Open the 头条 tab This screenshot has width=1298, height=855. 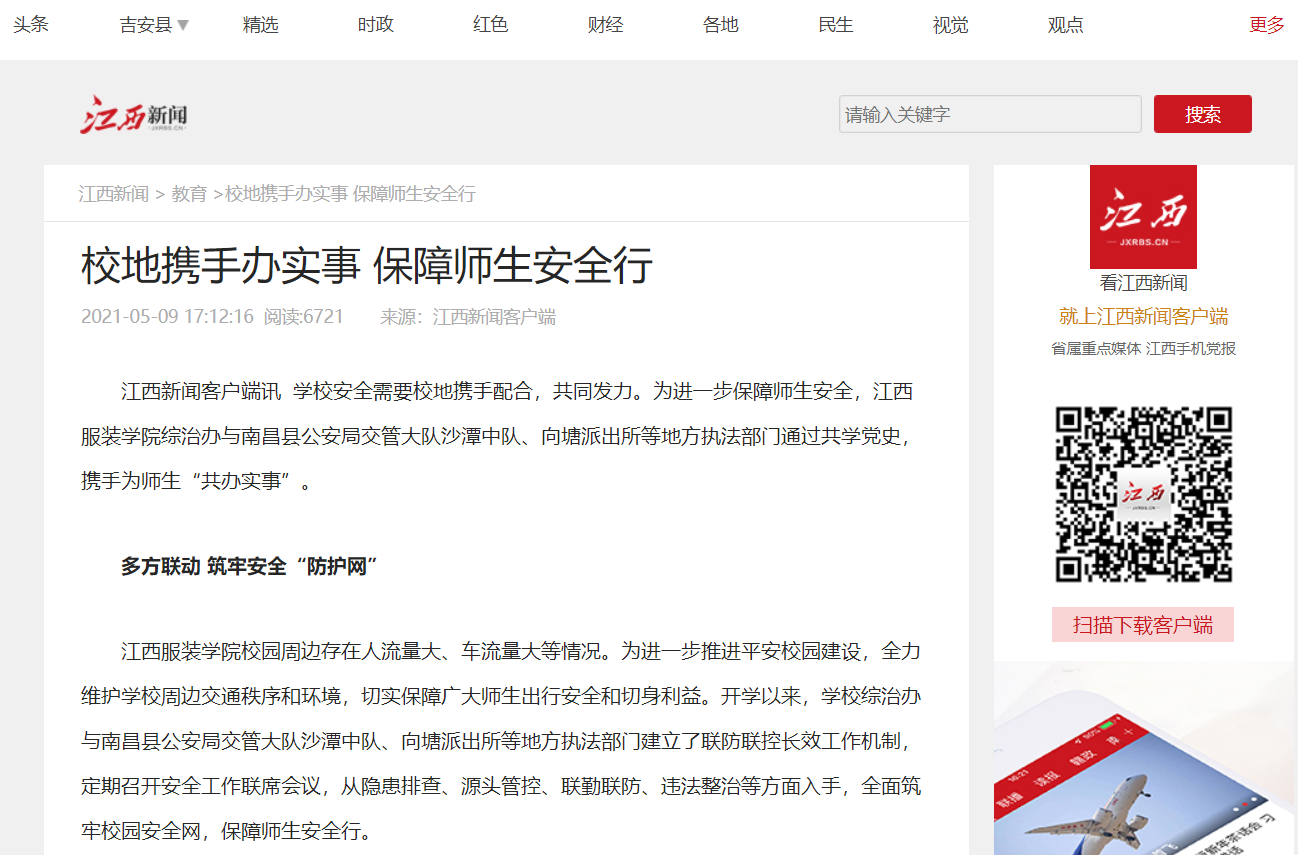[x=31, y=25]
